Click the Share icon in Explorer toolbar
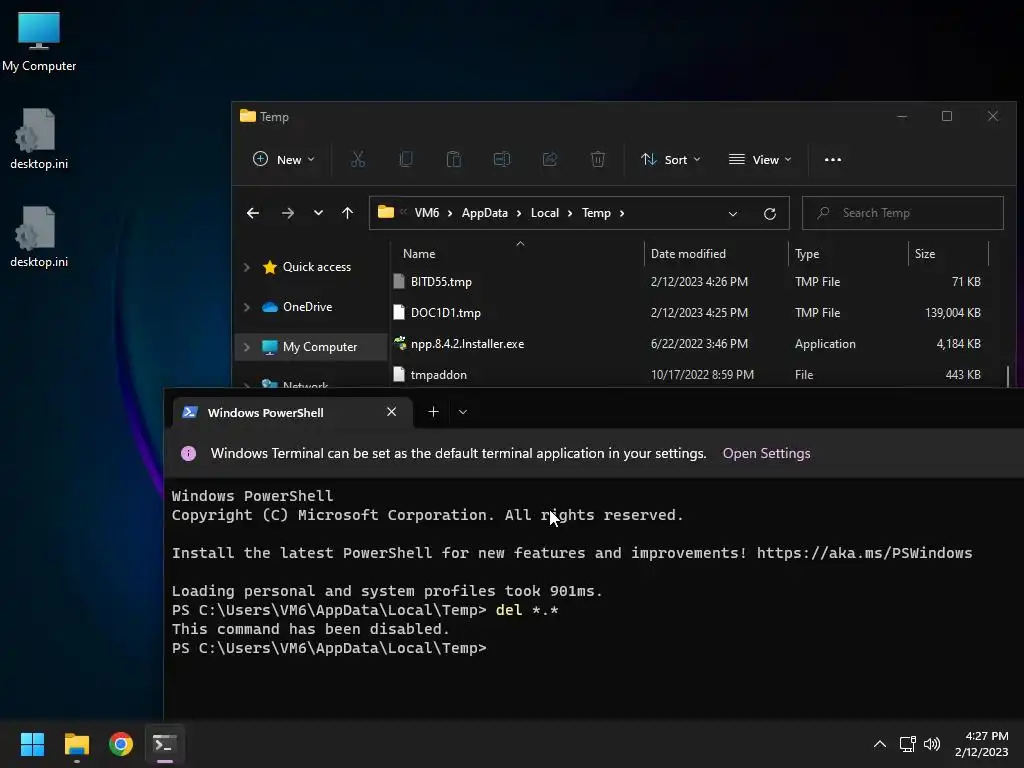This screenshot has height=768, width=1024. point(550,159)
